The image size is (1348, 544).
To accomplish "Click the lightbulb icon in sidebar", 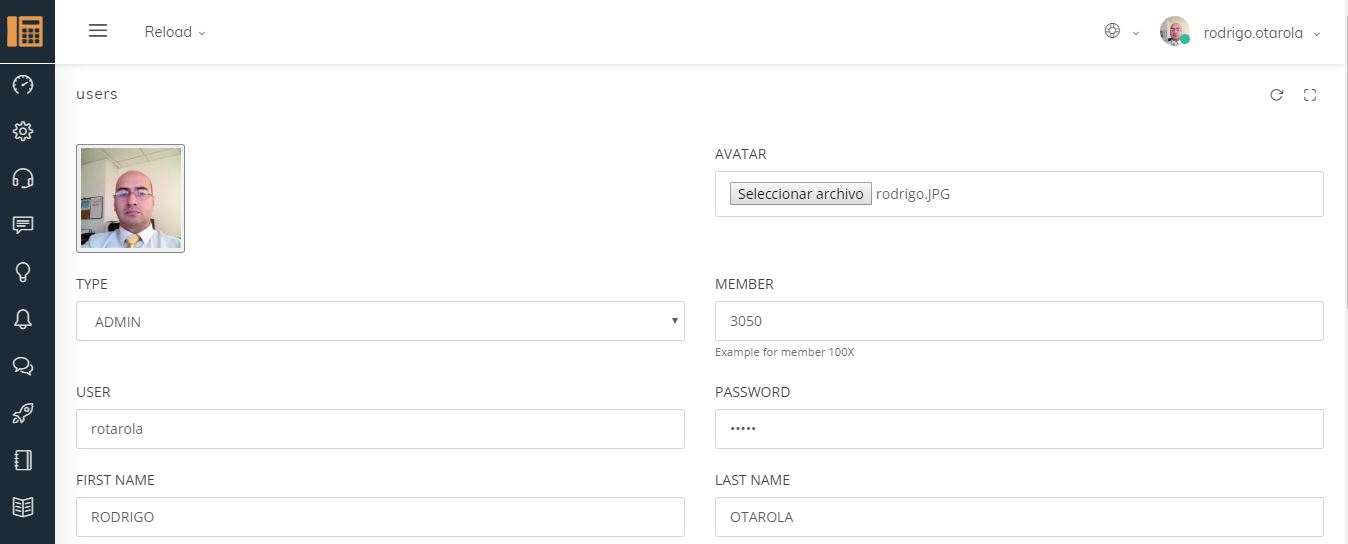I will coord(23,272).
